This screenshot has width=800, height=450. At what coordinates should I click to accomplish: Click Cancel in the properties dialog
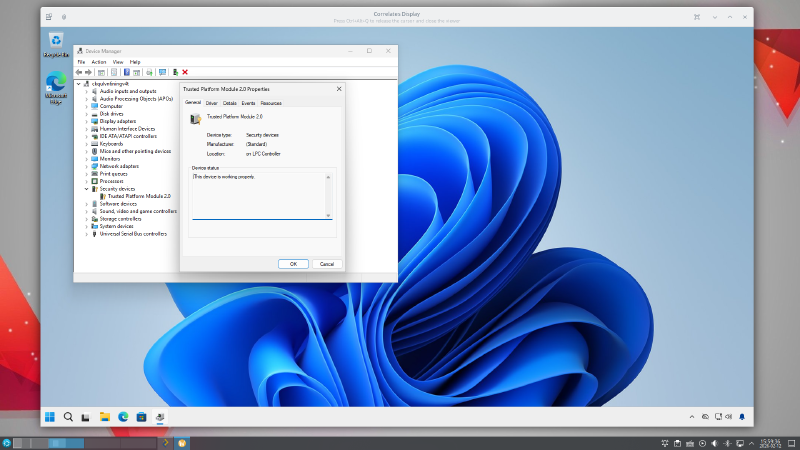coord(327,264)
